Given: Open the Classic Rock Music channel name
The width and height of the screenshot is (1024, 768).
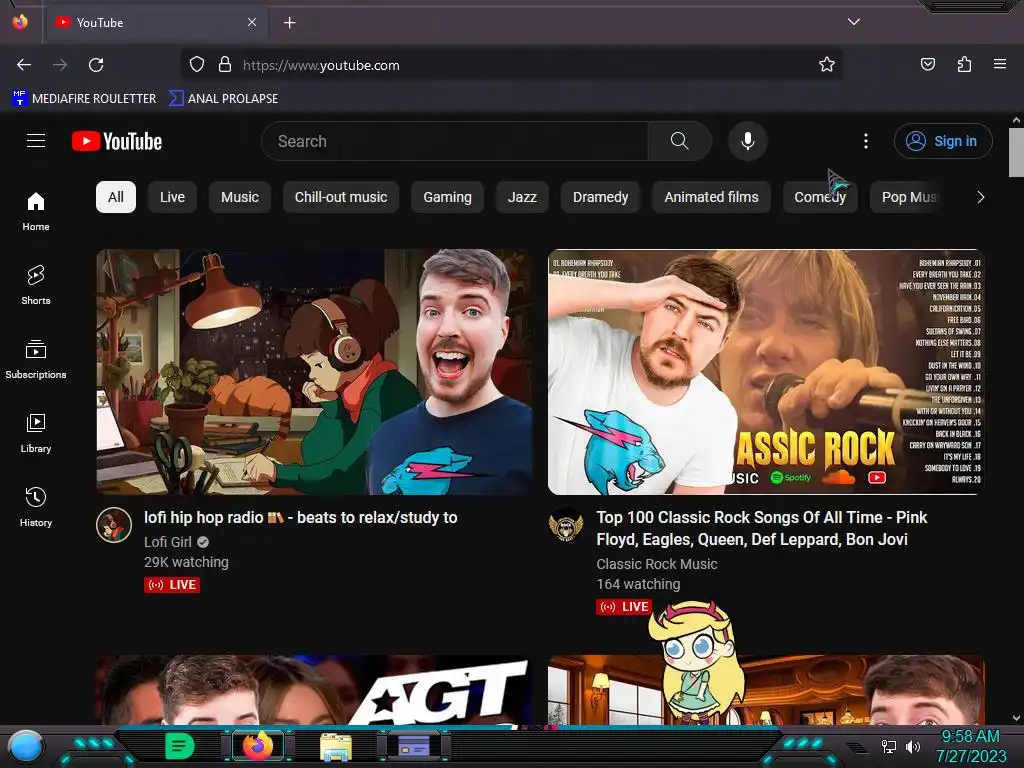Looking at the screenshot, I should pos(657,564).
